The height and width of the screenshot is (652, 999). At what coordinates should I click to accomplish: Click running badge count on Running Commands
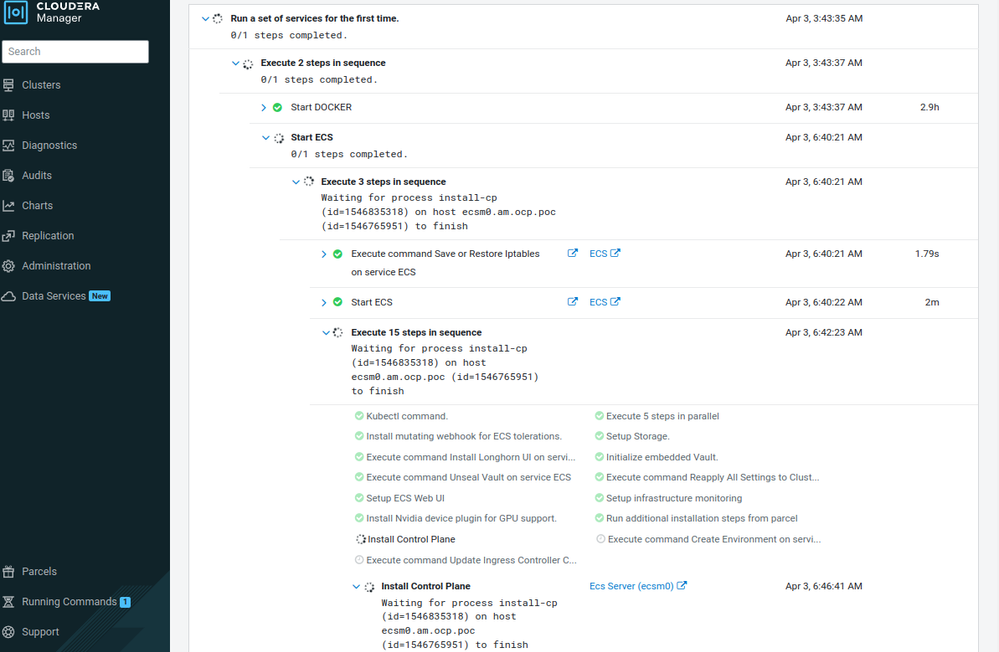click(x=126, y=602)
